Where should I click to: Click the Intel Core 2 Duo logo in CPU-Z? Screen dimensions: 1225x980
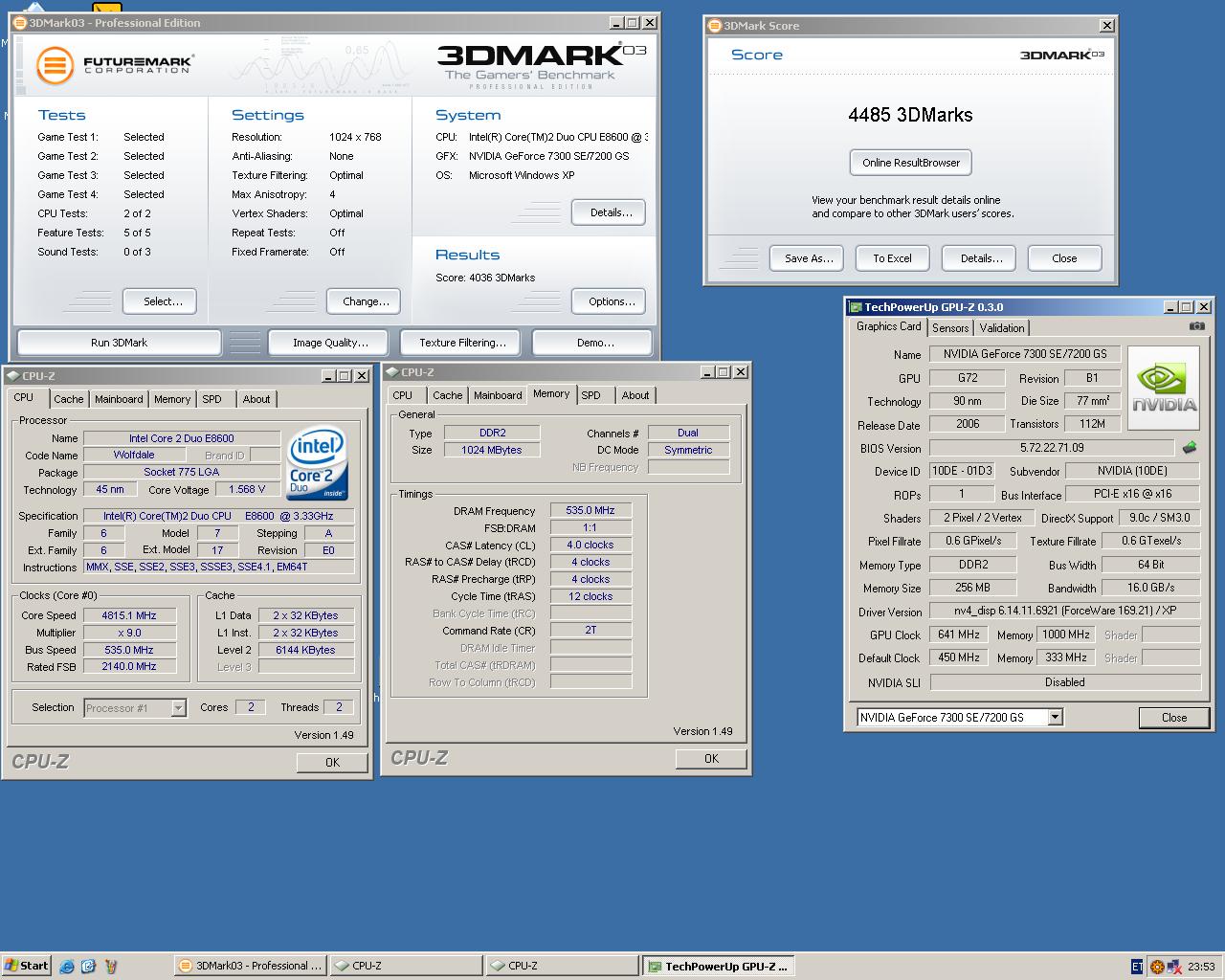317,462
